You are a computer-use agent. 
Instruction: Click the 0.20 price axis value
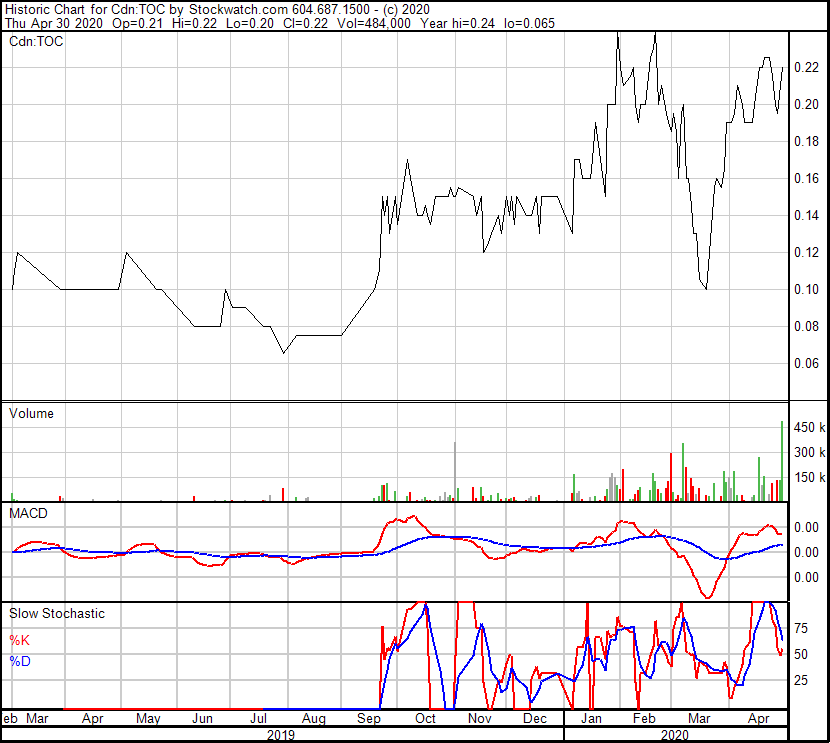coord(806,104)
